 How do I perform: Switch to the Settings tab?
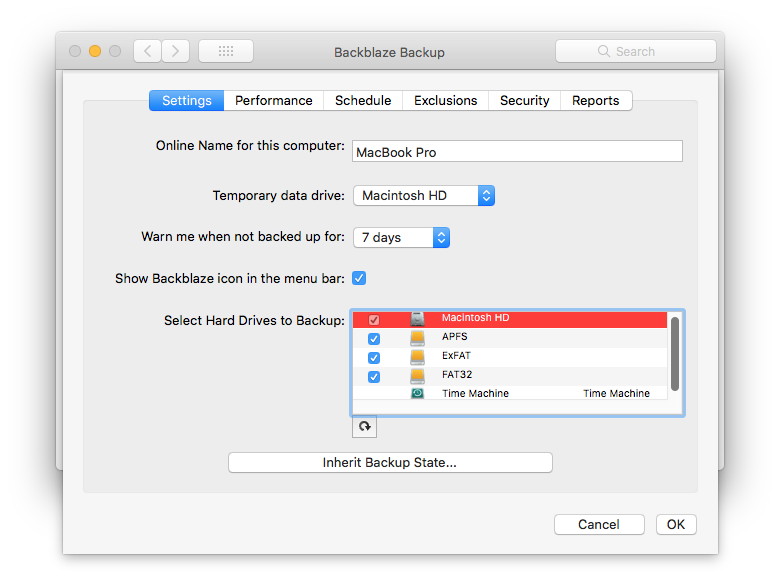(x=187, y=100)
